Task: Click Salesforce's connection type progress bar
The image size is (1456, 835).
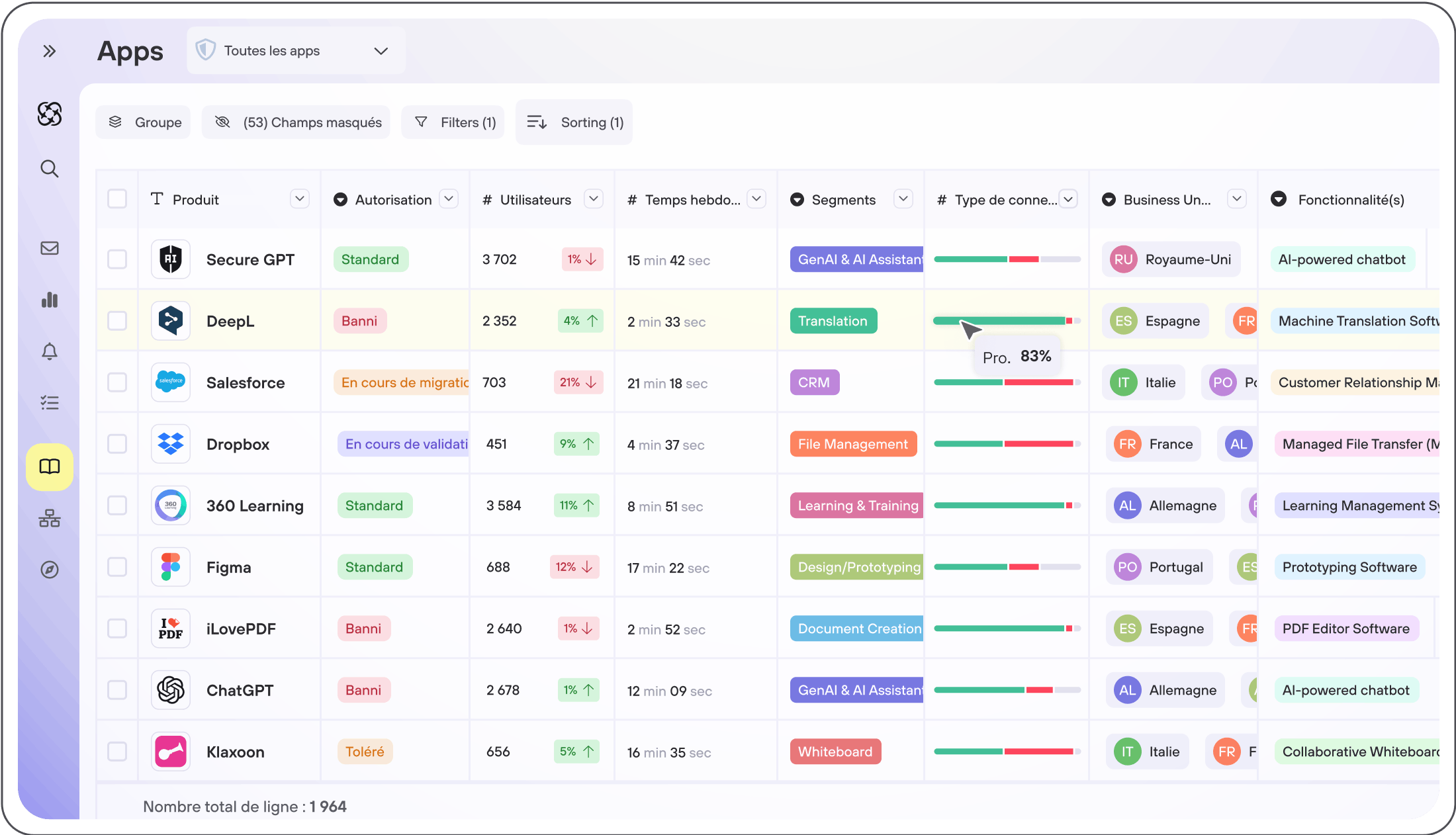Action: click(x=1006, y=382)
